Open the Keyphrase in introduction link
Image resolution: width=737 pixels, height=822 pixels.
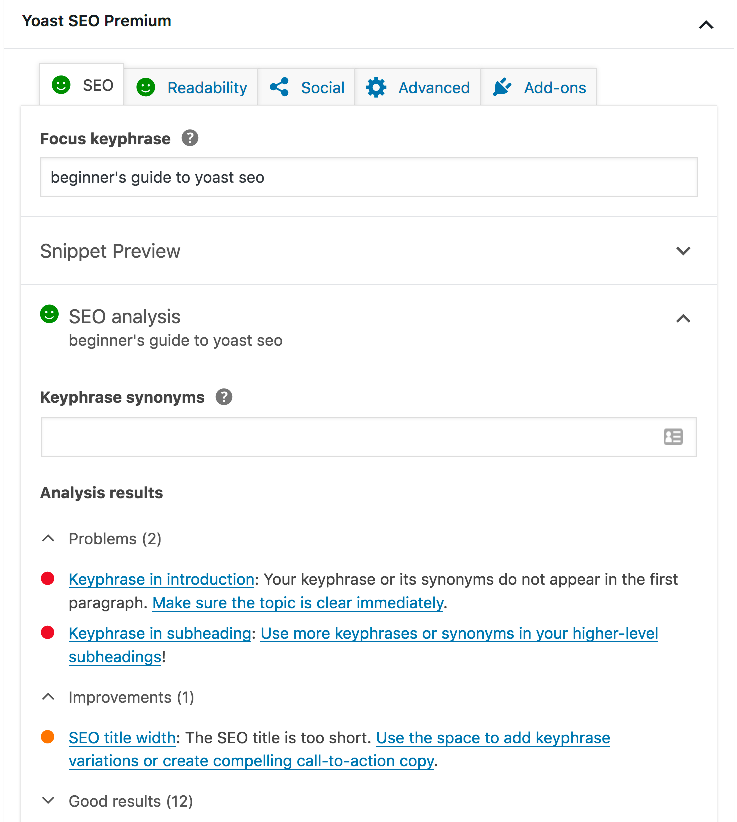point(161,579)
